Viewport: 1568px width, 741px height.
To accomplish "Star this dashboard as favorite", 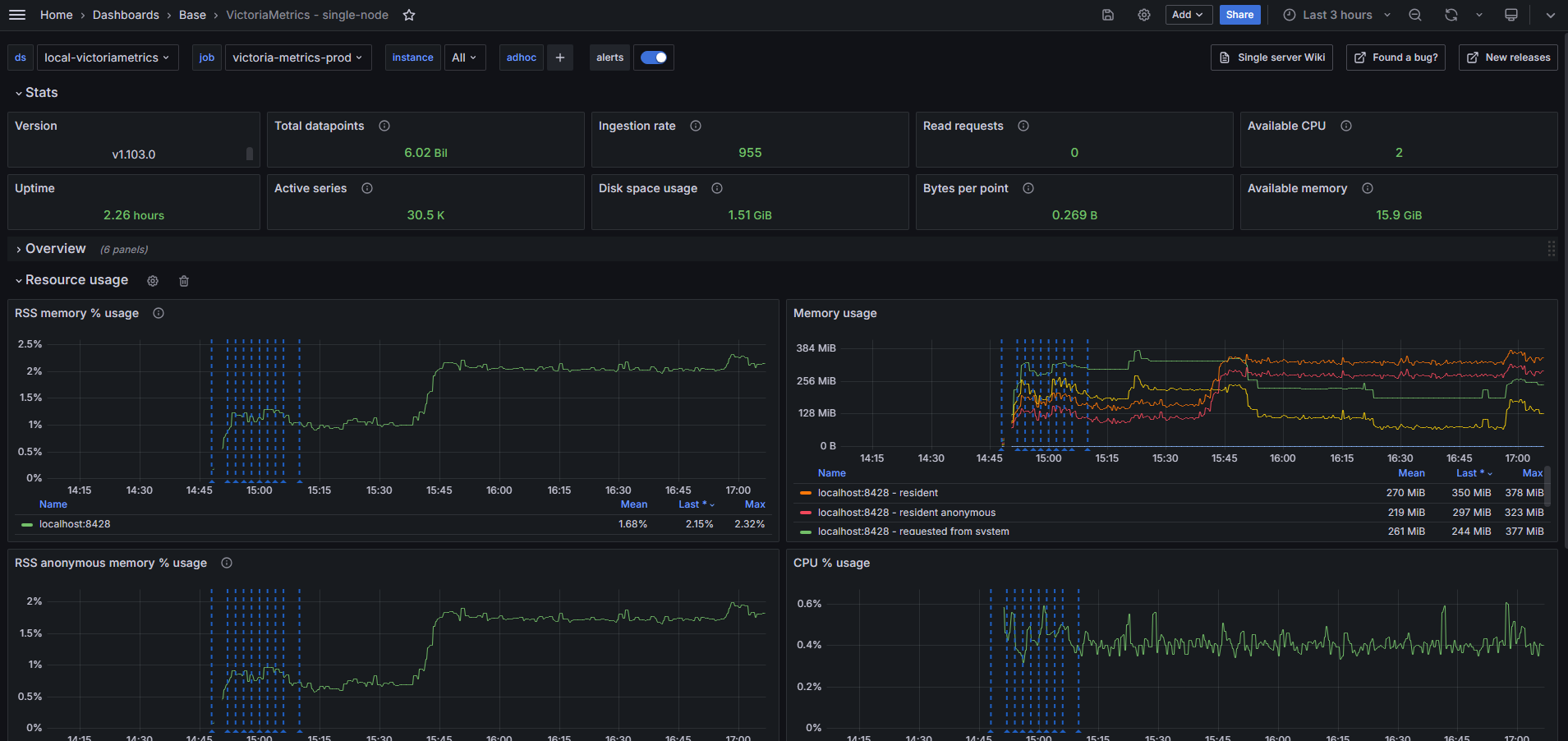I will click(409, 15).
